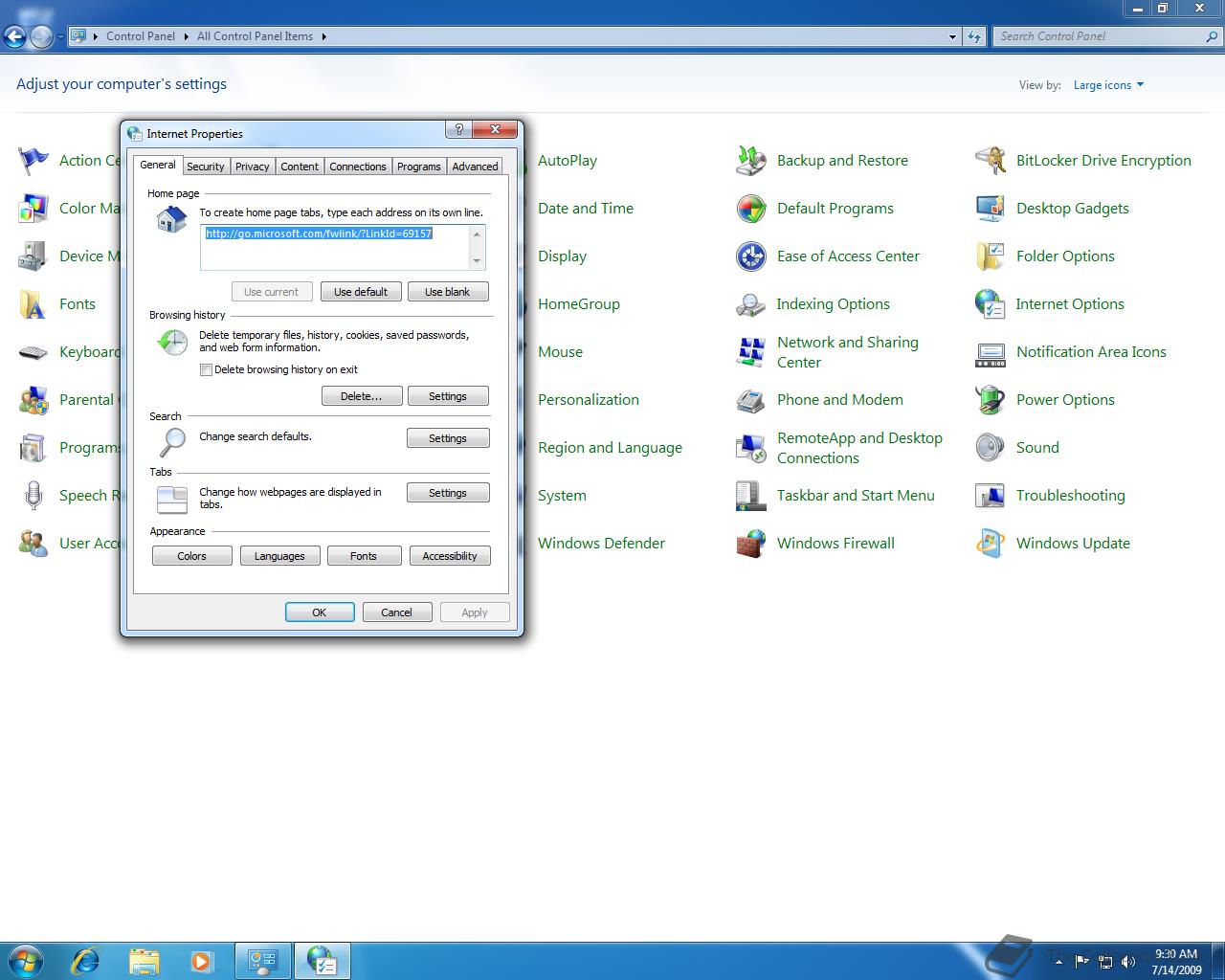Click the Troubleshooting icon
The width and height of the screenshot is (1225, 980).
pyautogui.click(x=991, y=496)
